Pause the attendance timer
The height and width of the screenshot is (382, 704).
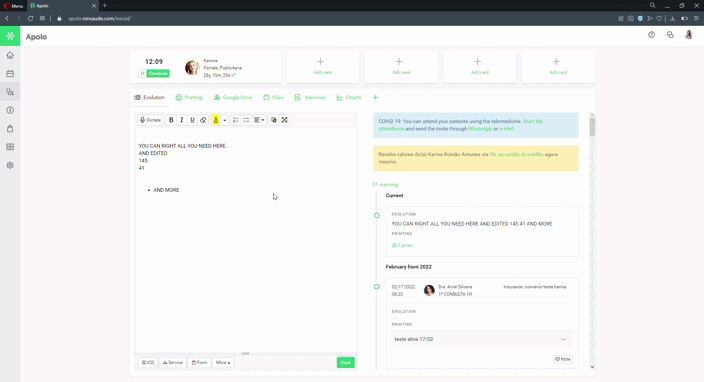[142, 73]
